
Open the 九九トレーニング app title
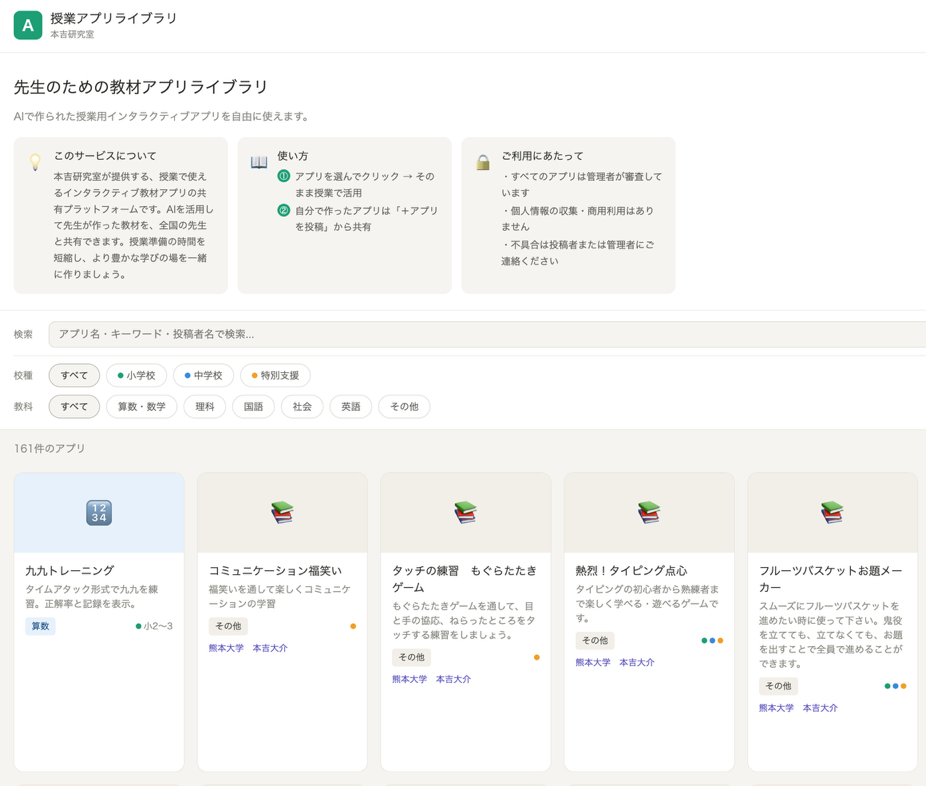click(70, 570)
